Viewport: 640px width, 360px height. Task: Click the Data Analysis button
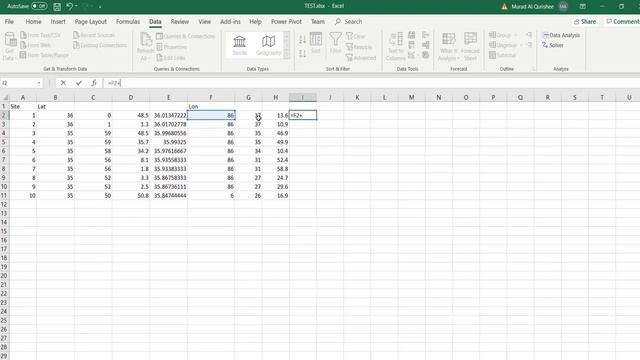[x=561, y=35]
